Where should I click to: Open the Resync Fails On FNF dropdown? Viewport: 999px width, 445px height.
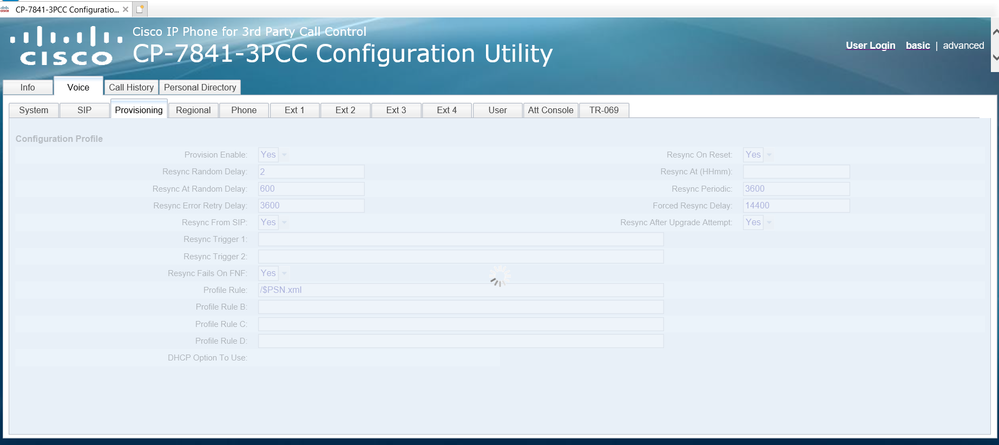(273, 274)
